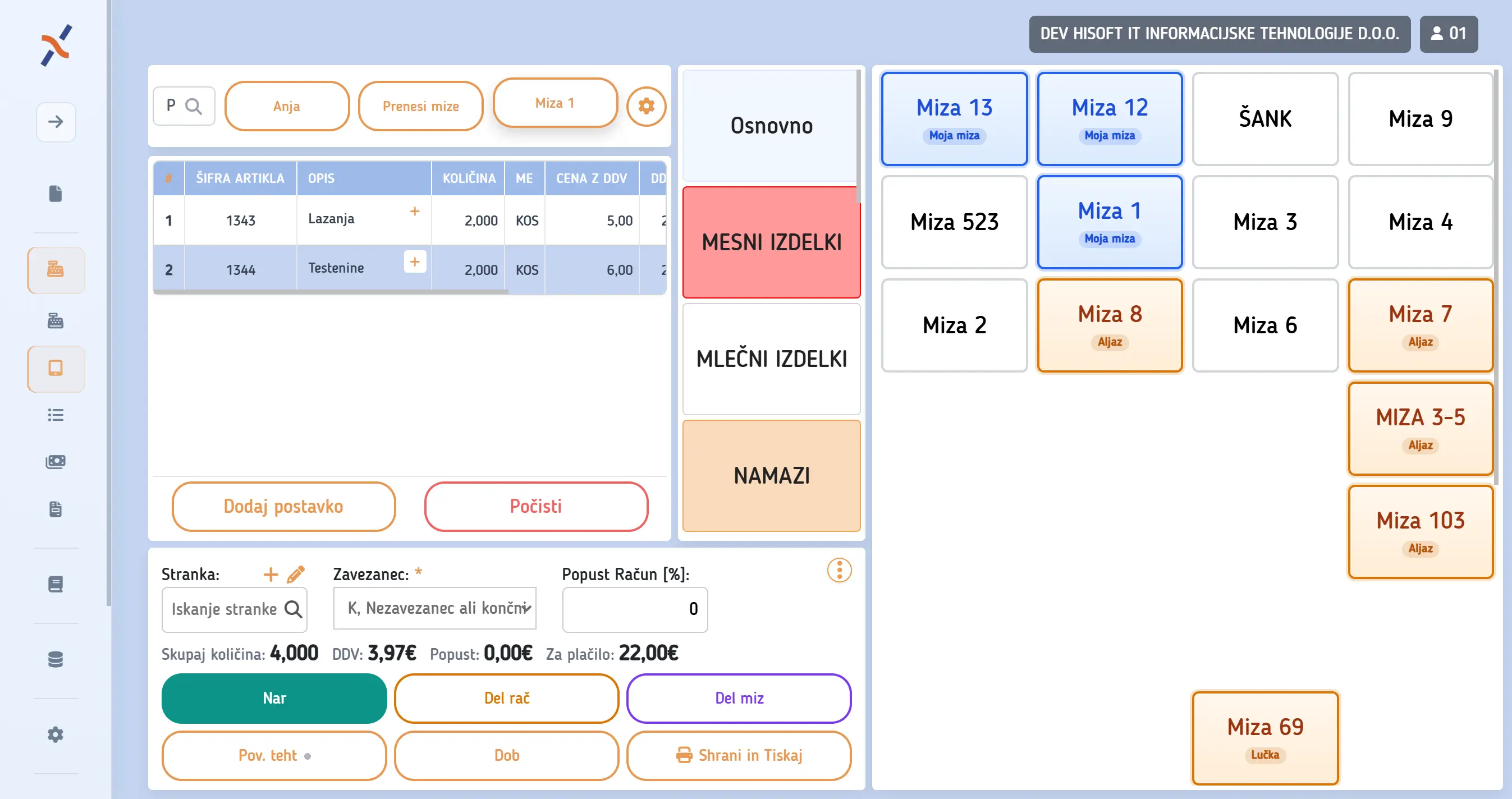
Task: Open the list icon in the sidebar
Action: (x=56, y=415)
